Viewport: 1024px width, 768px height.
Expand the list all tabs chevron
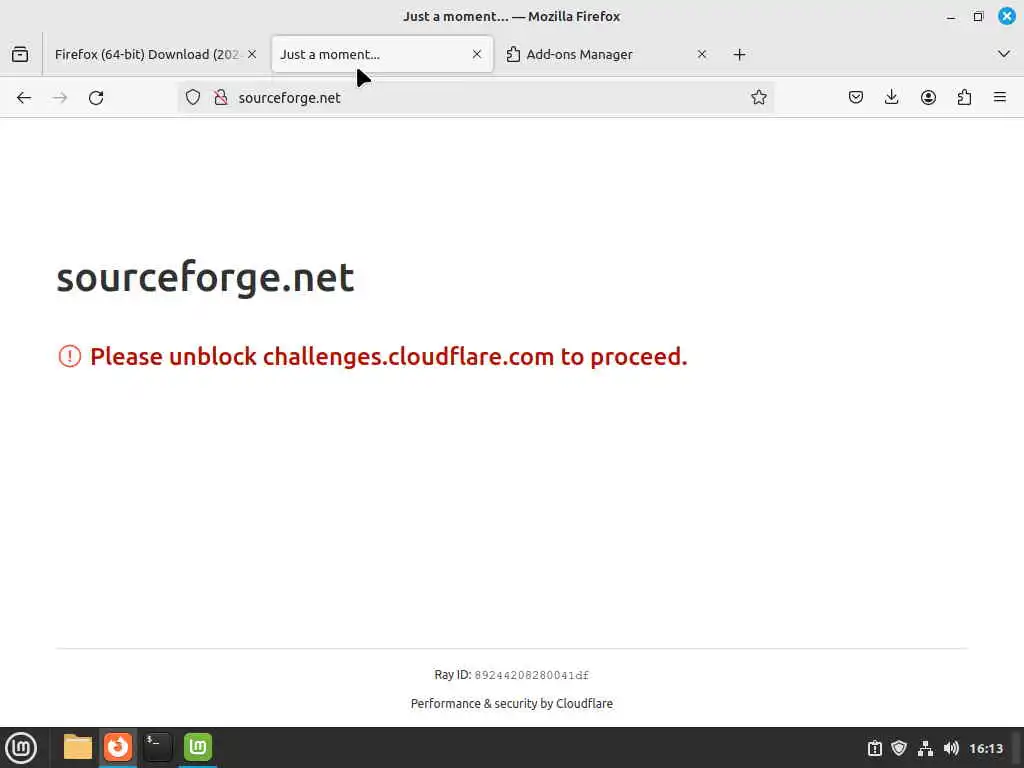pyautogui.click(x=1004, y=54)
